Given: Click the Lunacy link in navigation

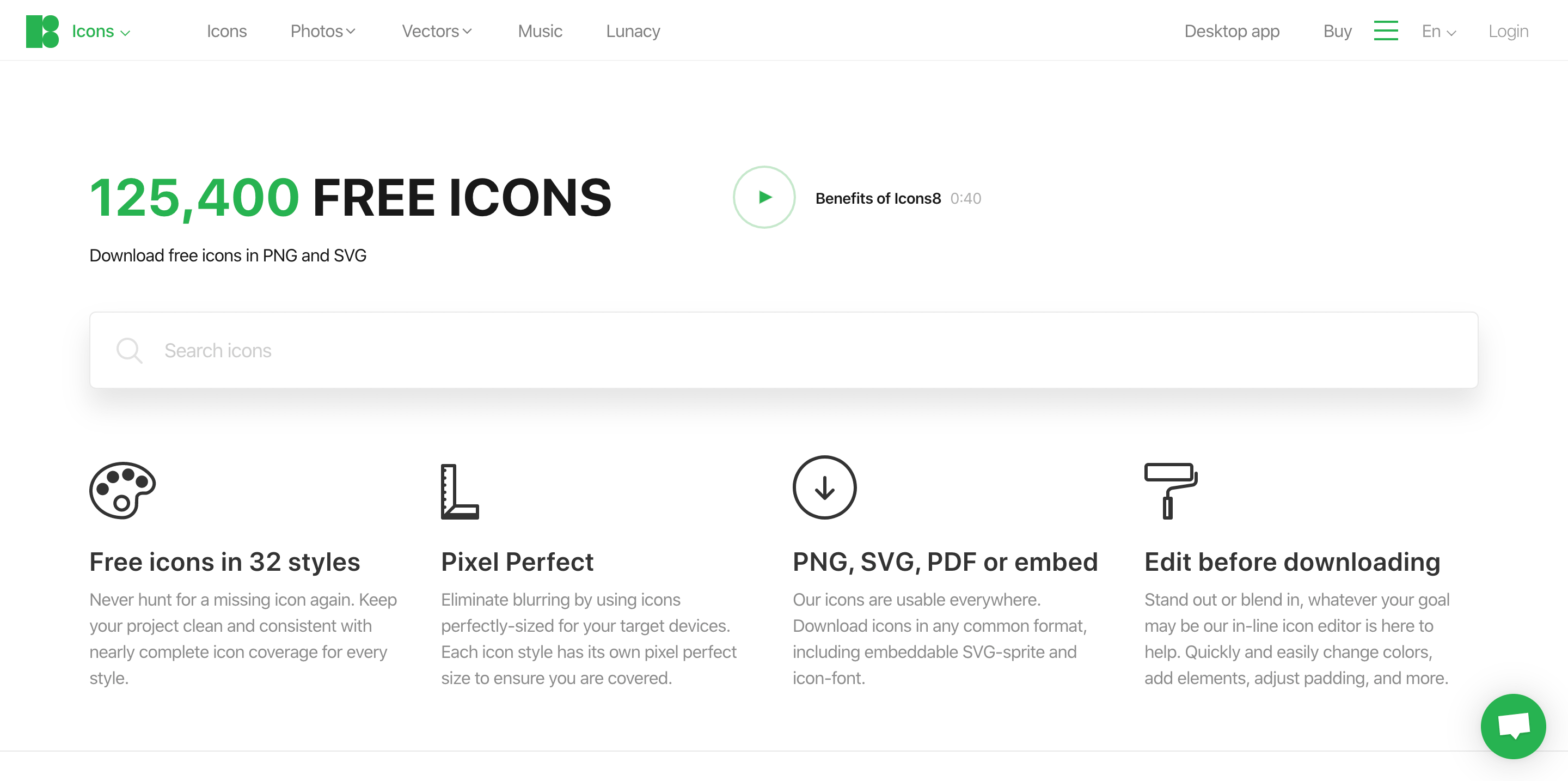Looking at the screenshot, I should click(x=634, y=30).
